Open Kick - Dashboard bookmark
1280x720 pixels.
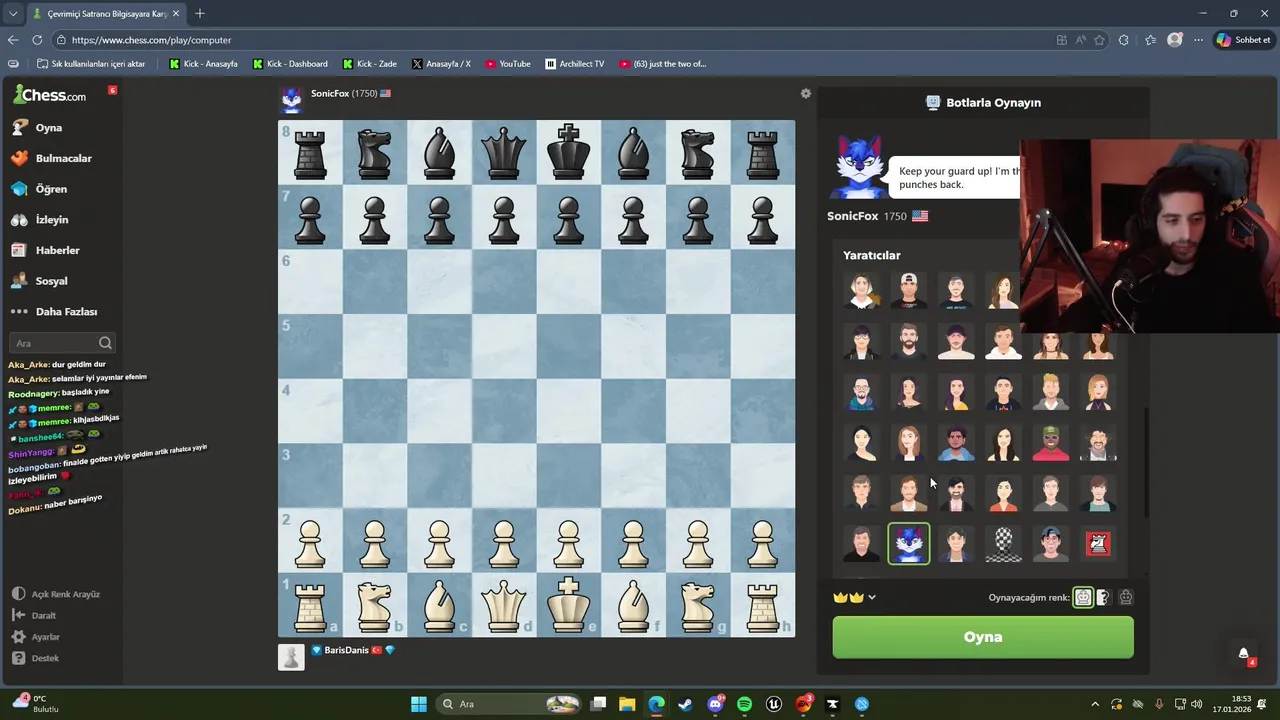click(x=290, y=64)
